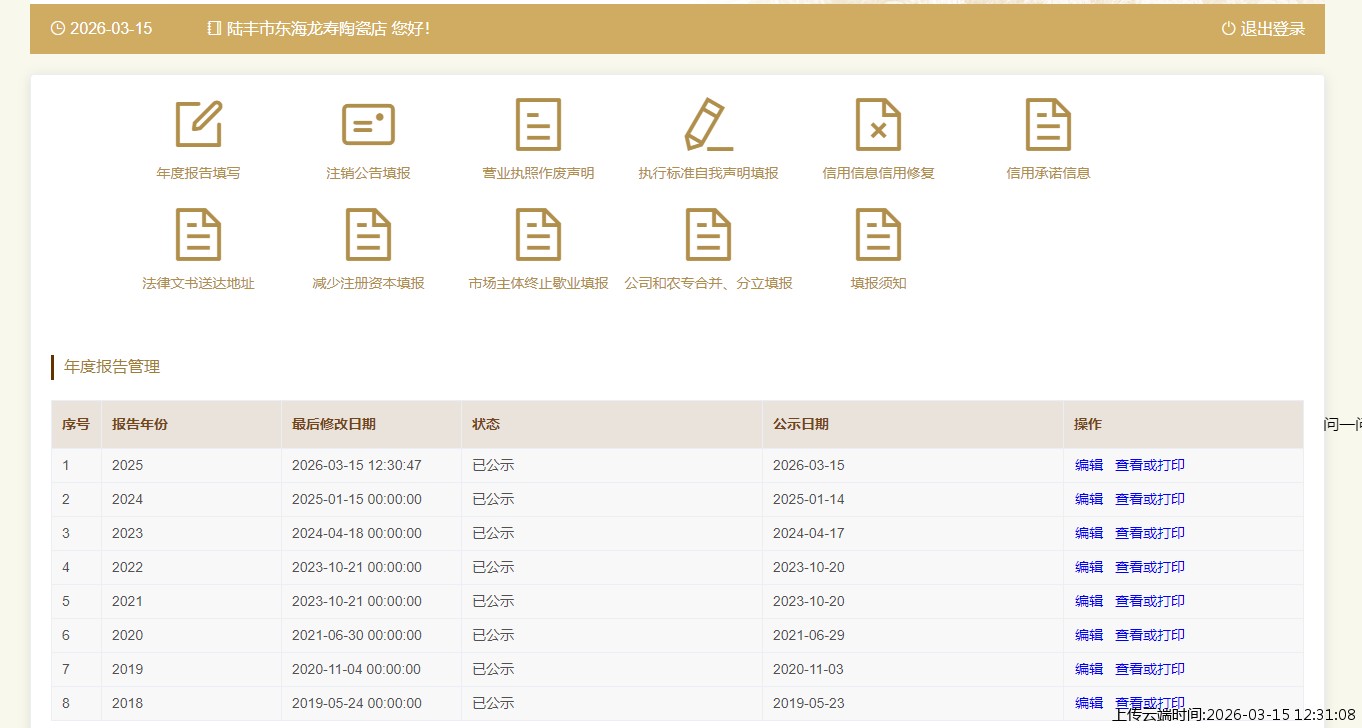Open the 填报须知 document icon
Image resolution: width=1362 pixels, height=728 pixels.
(x=878, y=235)
